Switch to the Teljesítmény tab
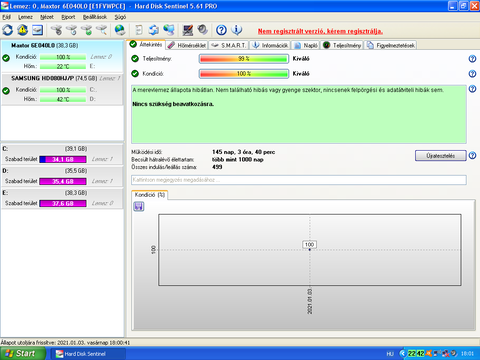This screenshot has height=360, width=480. (x=342, y=45)
